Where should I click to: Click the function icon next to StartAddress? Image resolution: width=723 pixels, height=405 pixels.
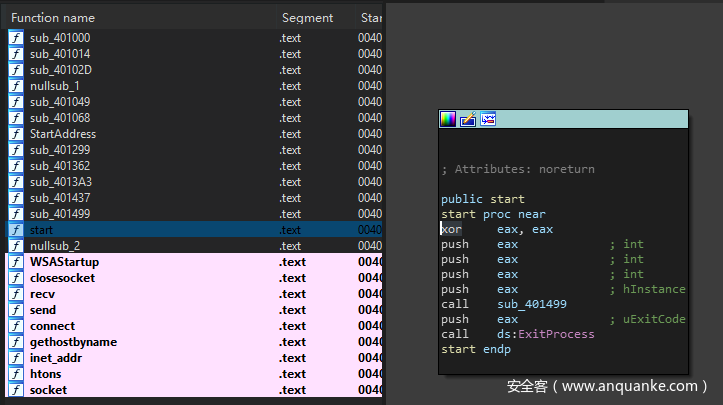click(x=17, y=134)
